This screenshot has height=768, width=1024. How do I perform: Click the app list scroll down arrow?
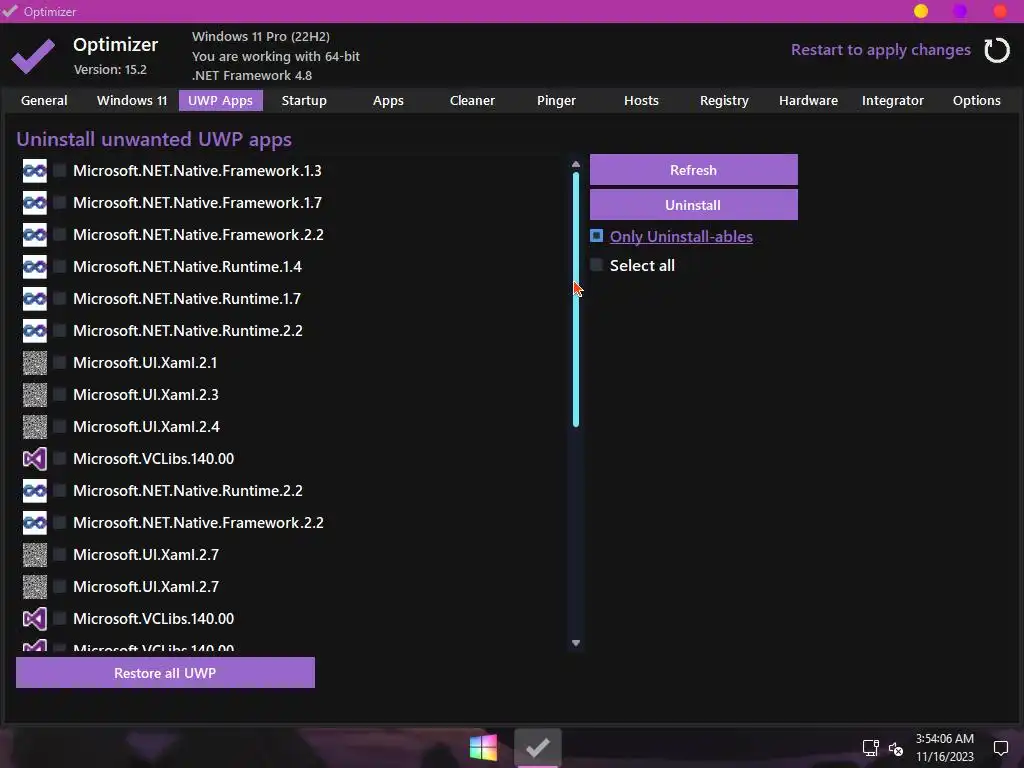pyautogui.click(x=575, y=643)
